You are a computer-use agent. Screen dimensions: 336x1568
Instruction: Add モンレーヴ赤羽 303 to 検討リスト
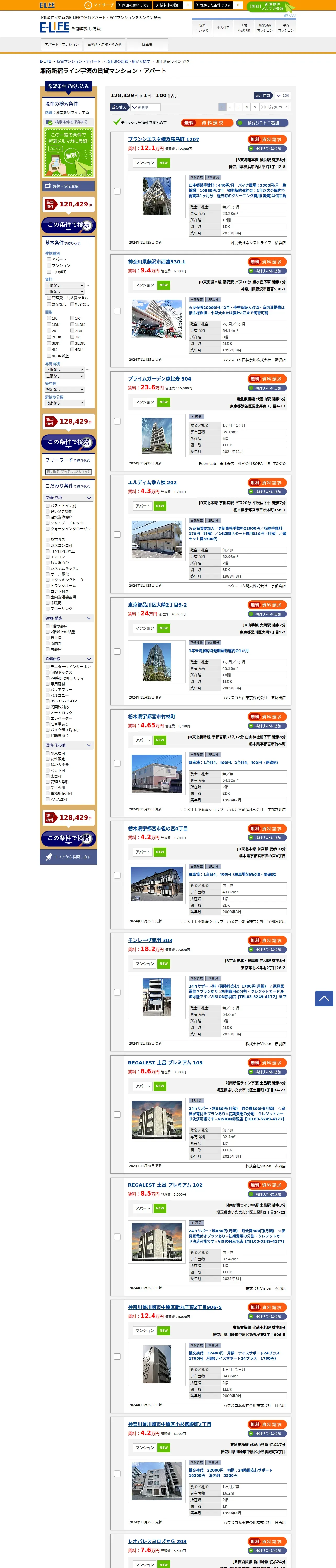click(268, 950)
